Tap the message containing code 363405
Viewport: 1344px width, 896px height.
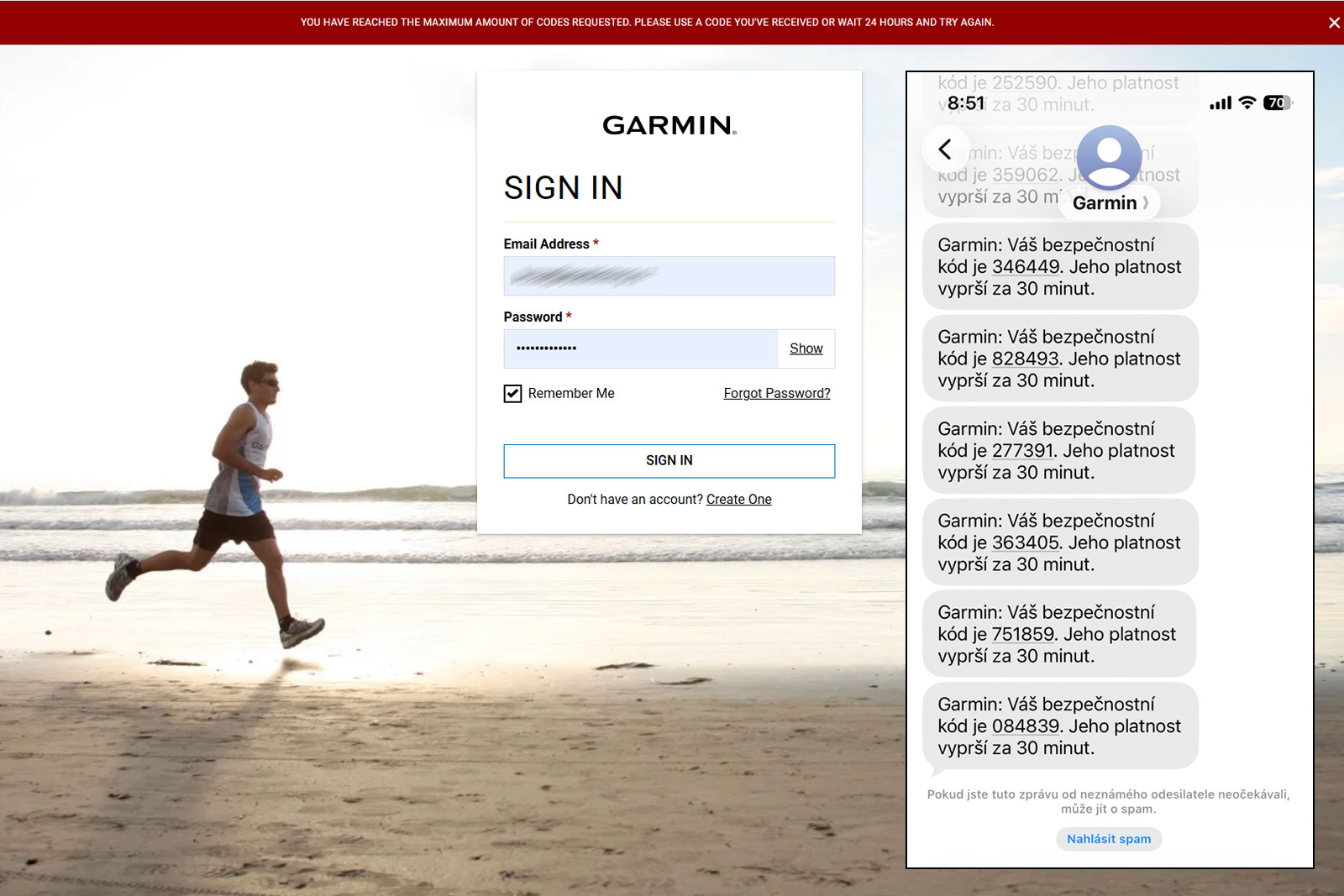click(1058, 542)
